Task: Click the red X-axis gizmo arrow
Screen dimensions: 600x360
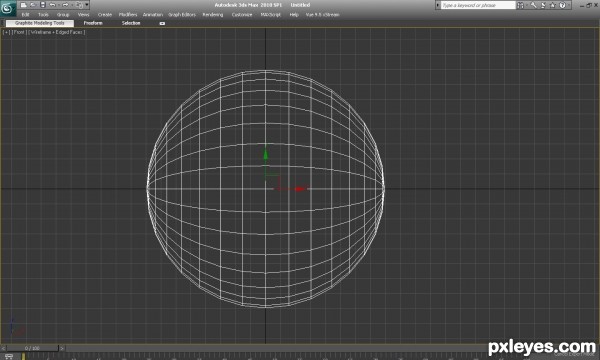Action: tap(300, 189)
